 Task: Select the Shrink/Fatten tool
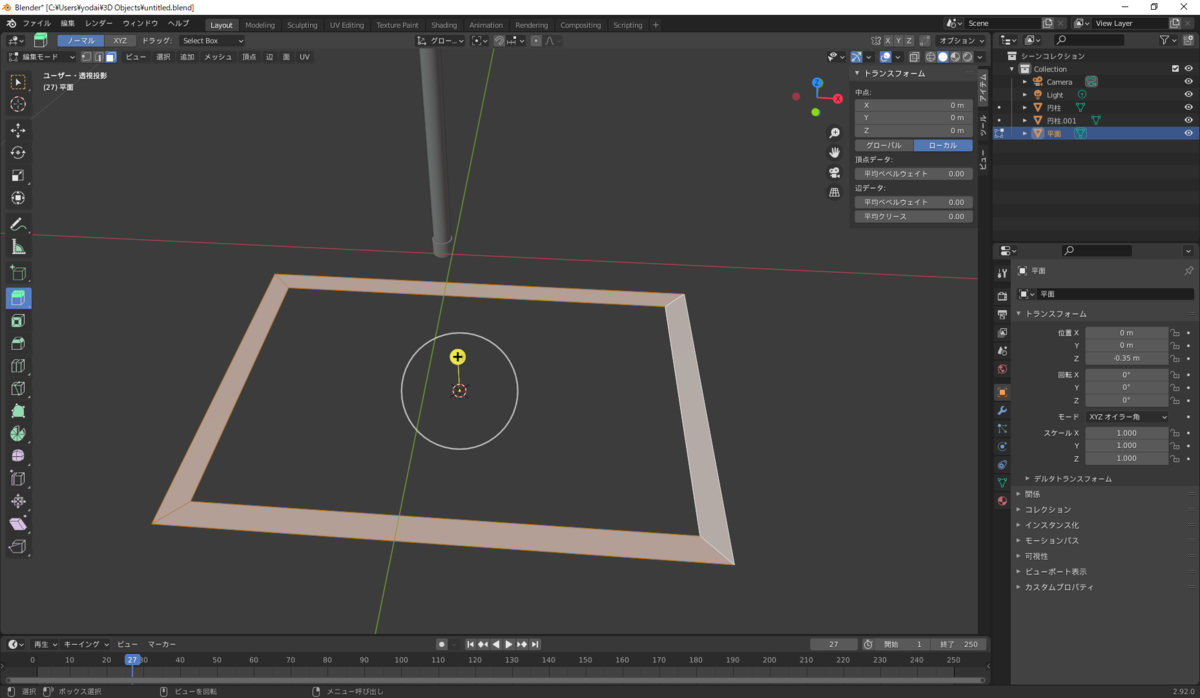(18, 501)
